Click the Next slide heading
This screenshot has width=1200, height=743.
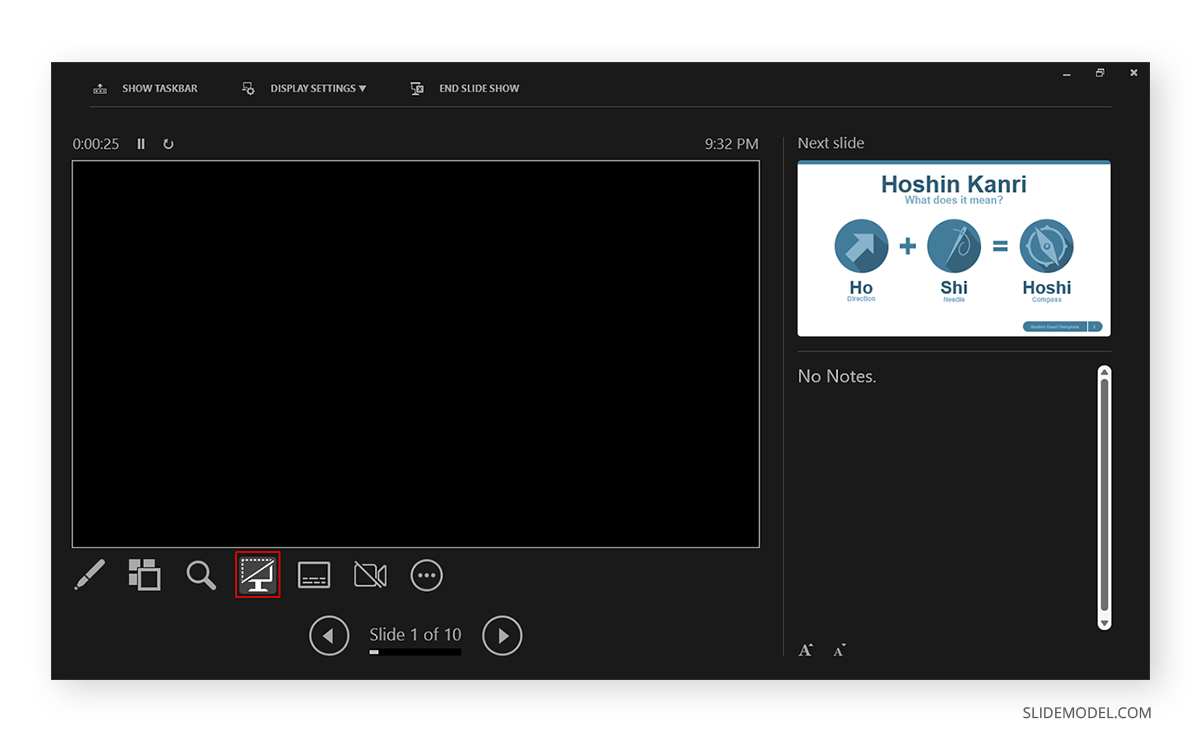tap(831, 143)
